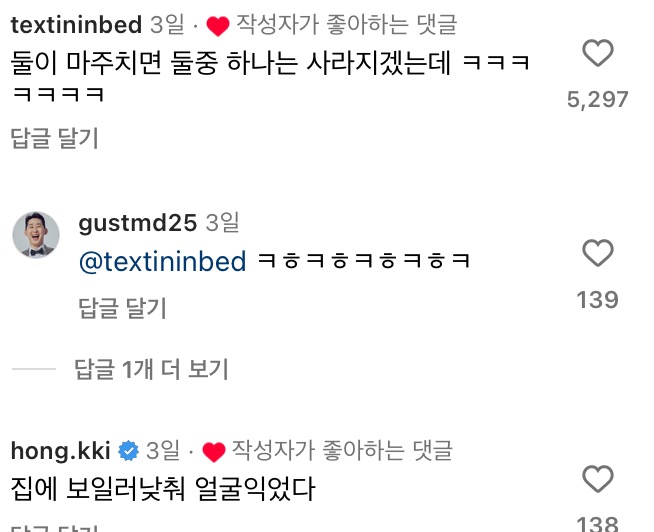Tap gustmd25's profile picture
This screenshot has height=532, width=654.
pos(36,236)
